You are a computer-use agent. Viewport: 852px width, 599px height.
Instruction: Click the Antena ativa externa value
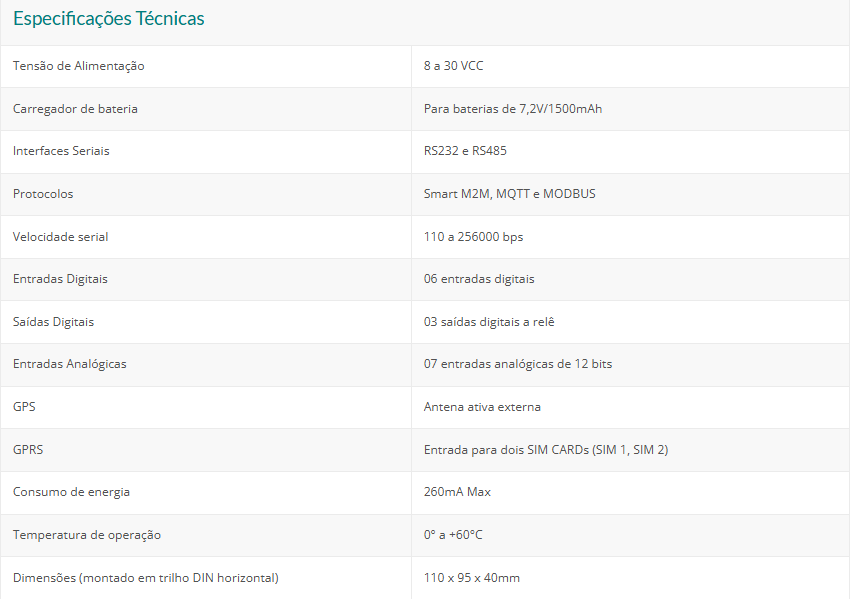tap(482, 407)
